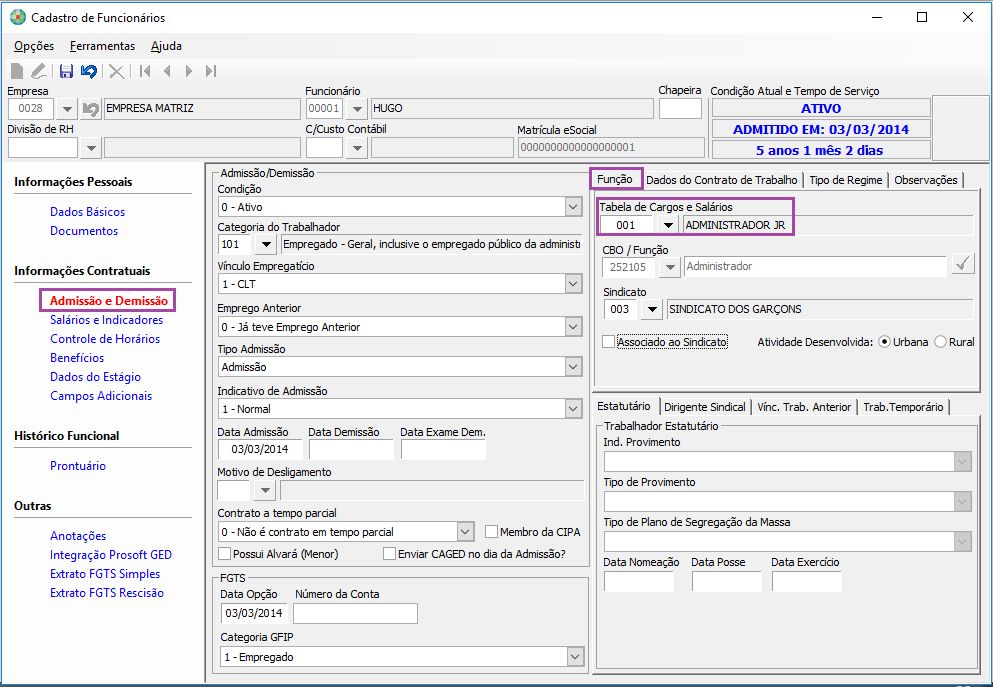Open the Indicativo de Admissão dropdown
Screen dimensions: 993x687
(573, 409)
